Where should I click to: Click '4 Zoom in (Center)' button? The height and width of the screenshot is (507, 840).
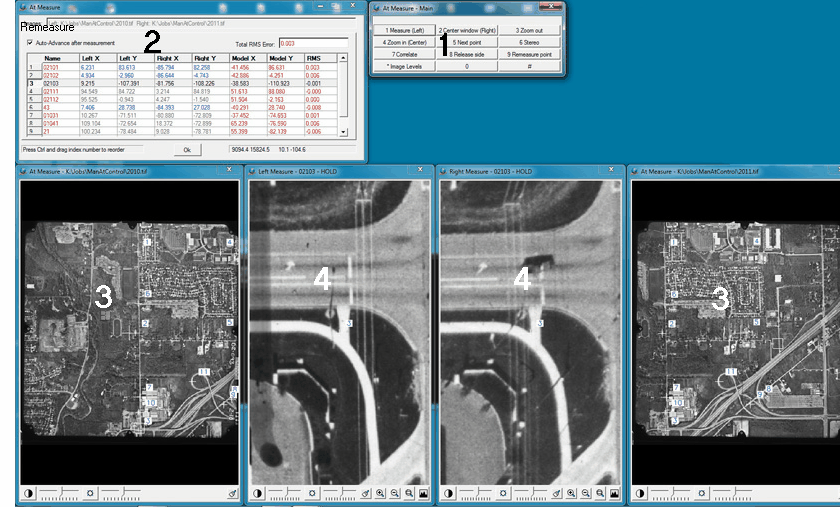[x=404, y=42]
